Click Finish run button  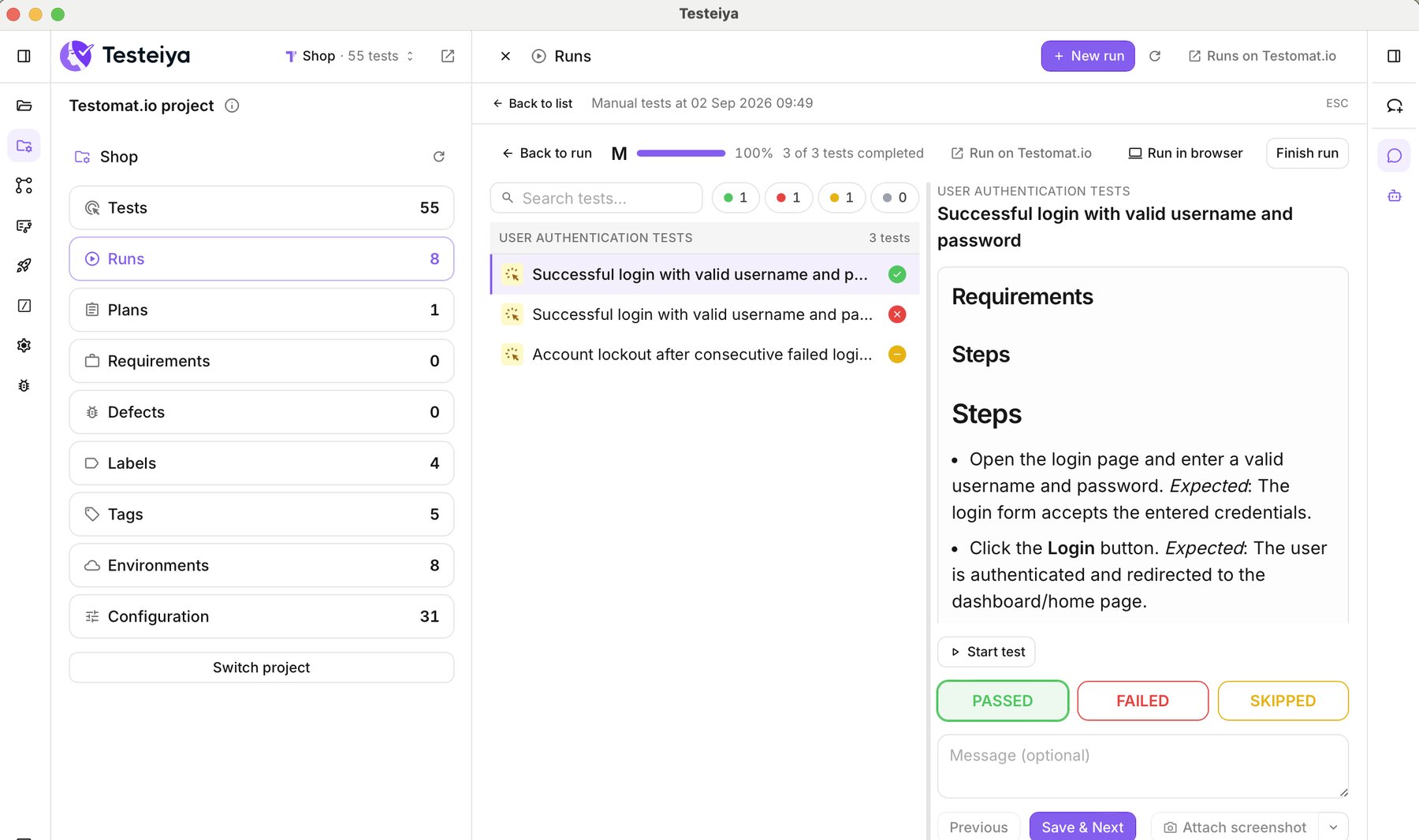(x=1307, y=153)
